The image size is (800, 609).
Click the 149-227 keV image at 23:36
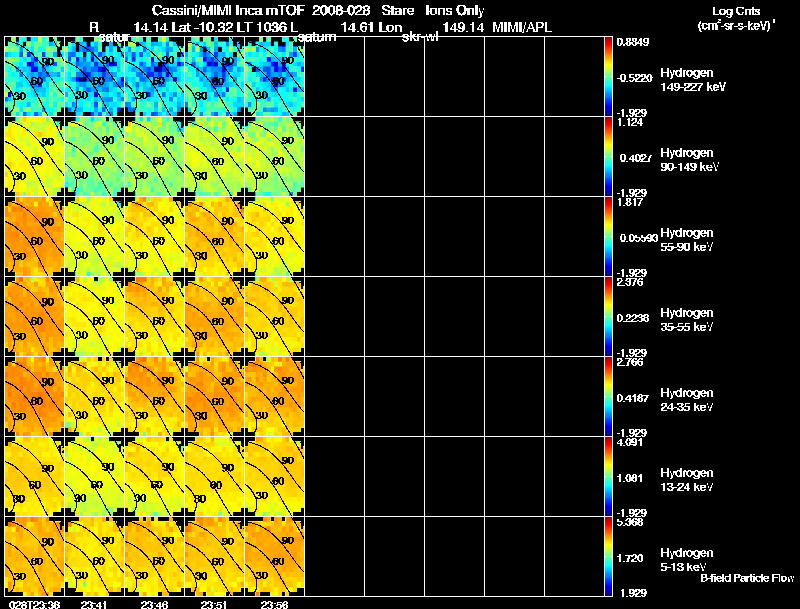34,77
